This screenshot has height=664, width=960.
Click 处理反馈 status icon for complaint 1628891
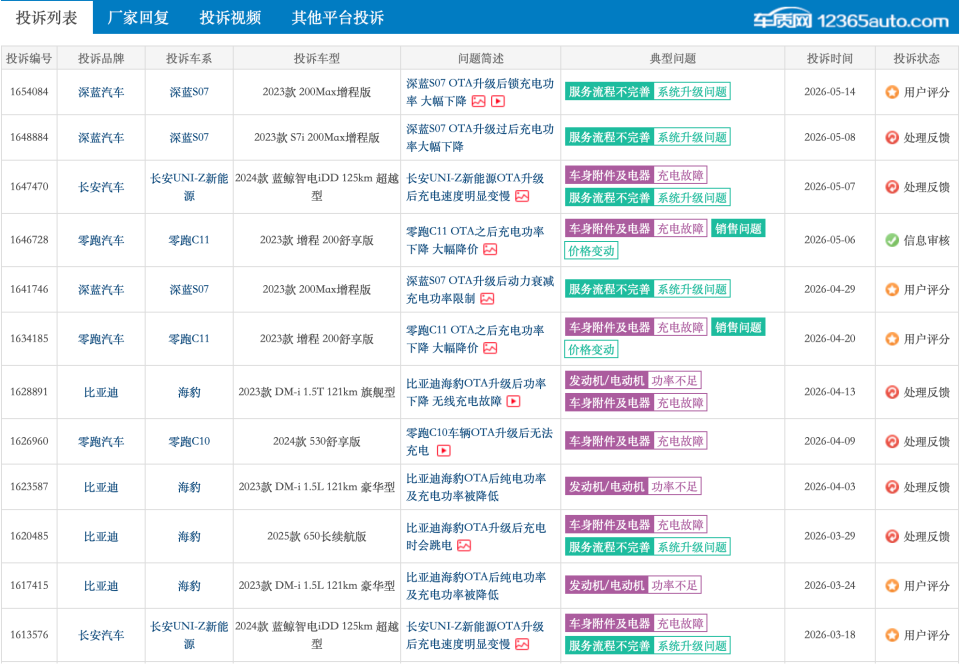click(892, 392)
